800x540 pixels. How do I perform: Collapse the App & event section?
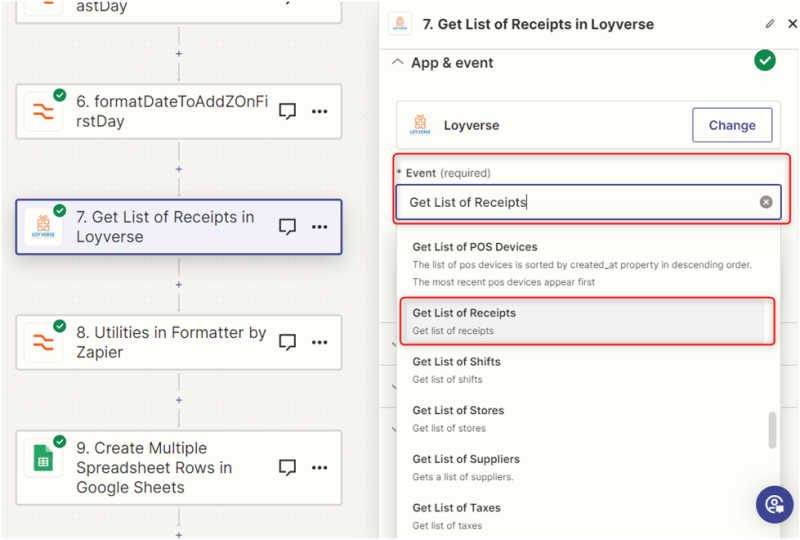(397, 63)
